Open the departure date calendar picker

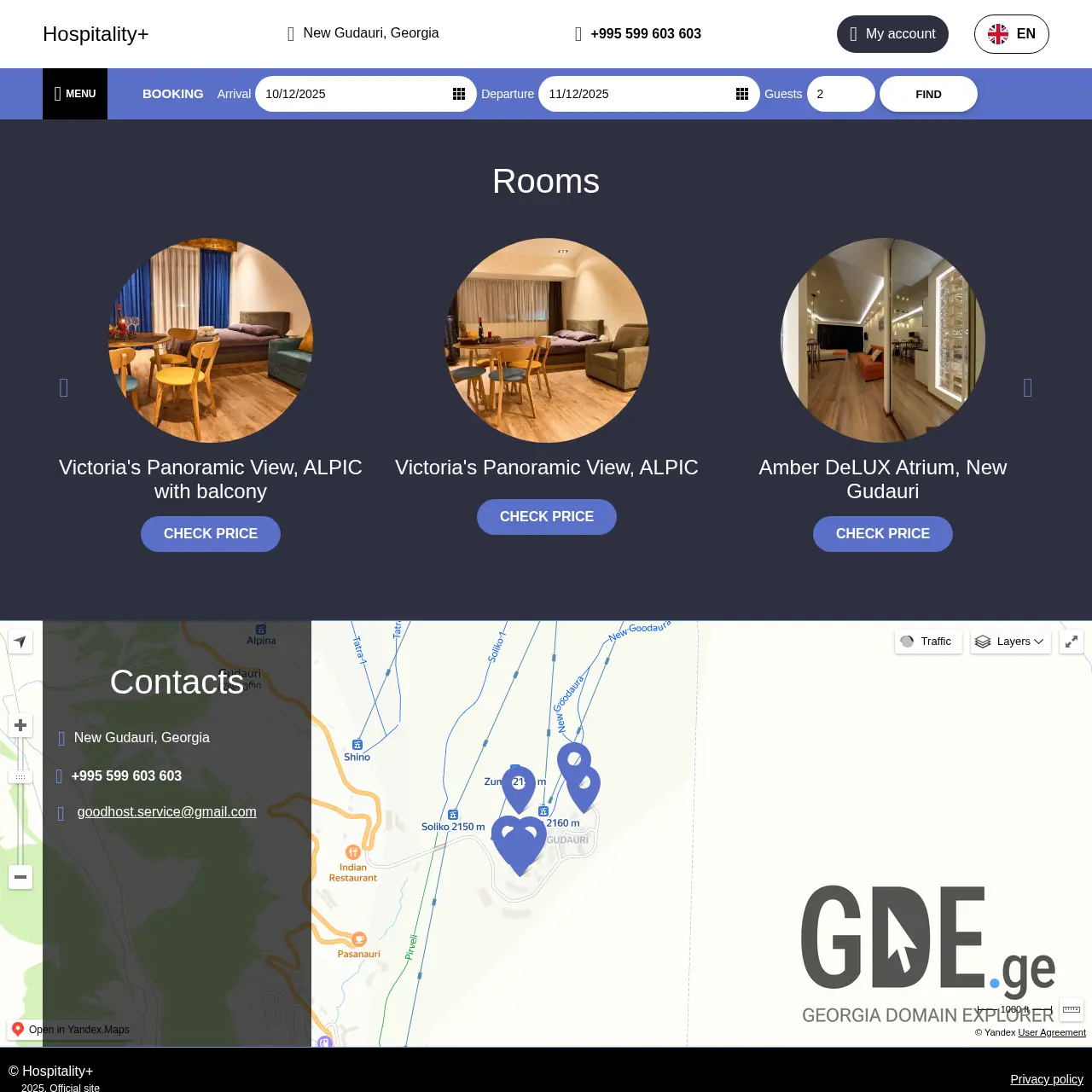(742, 94)
